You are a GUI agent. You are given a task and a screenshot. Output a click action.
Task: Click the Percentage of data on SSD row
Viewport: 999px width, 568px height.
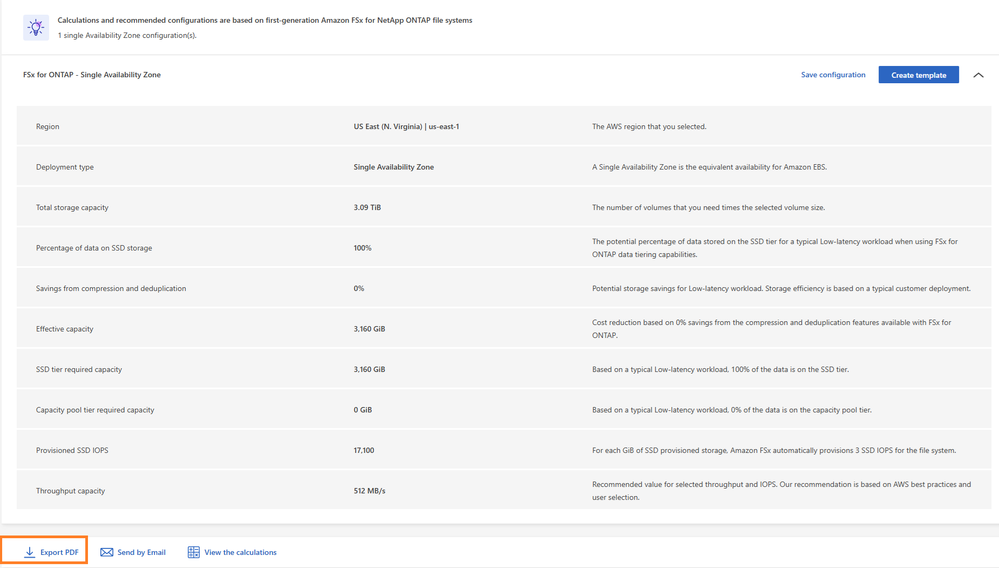pyautogui.click(x=94, y=248)
